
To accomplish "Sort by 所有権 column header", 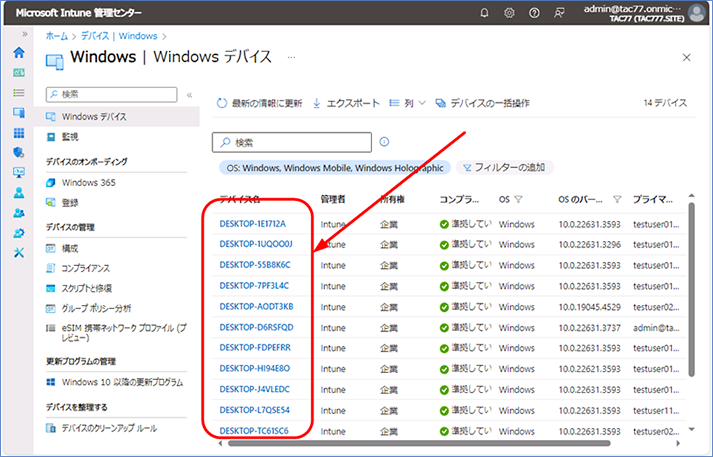I will pos(392,199).
